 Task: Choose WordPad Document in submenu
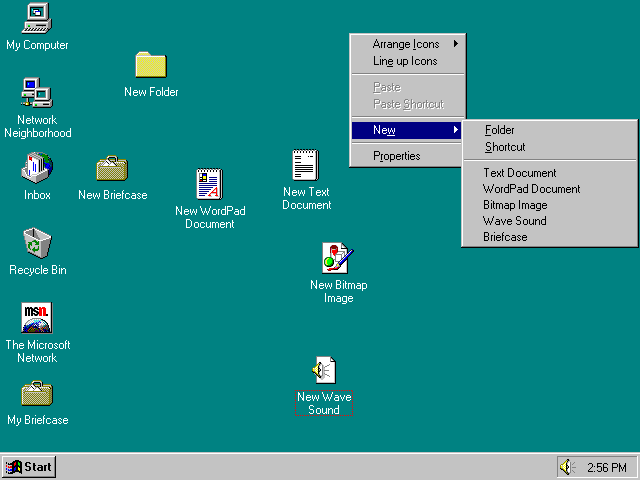coord(550,189)
